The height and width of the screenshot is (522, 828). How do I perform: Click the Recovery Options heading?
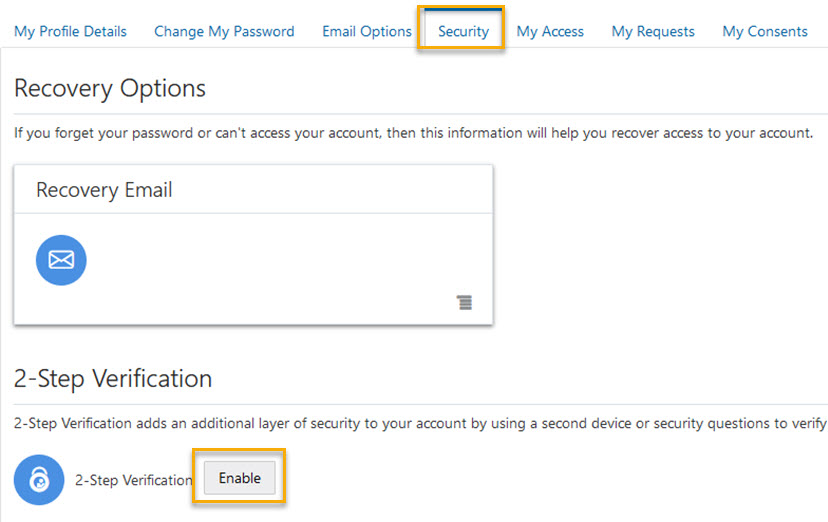coord(110,88)
